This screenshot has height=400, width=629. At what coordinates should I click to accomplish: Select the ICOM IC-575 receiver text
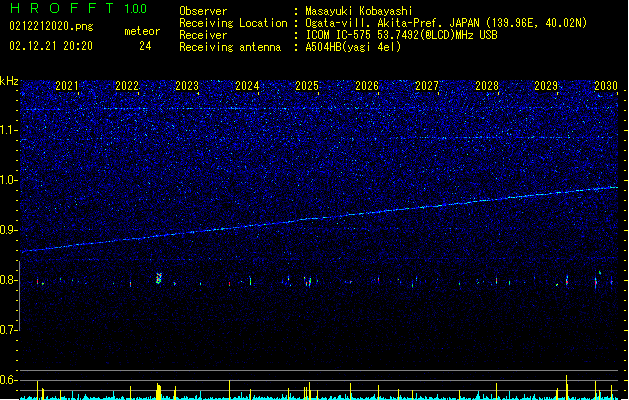402,35
